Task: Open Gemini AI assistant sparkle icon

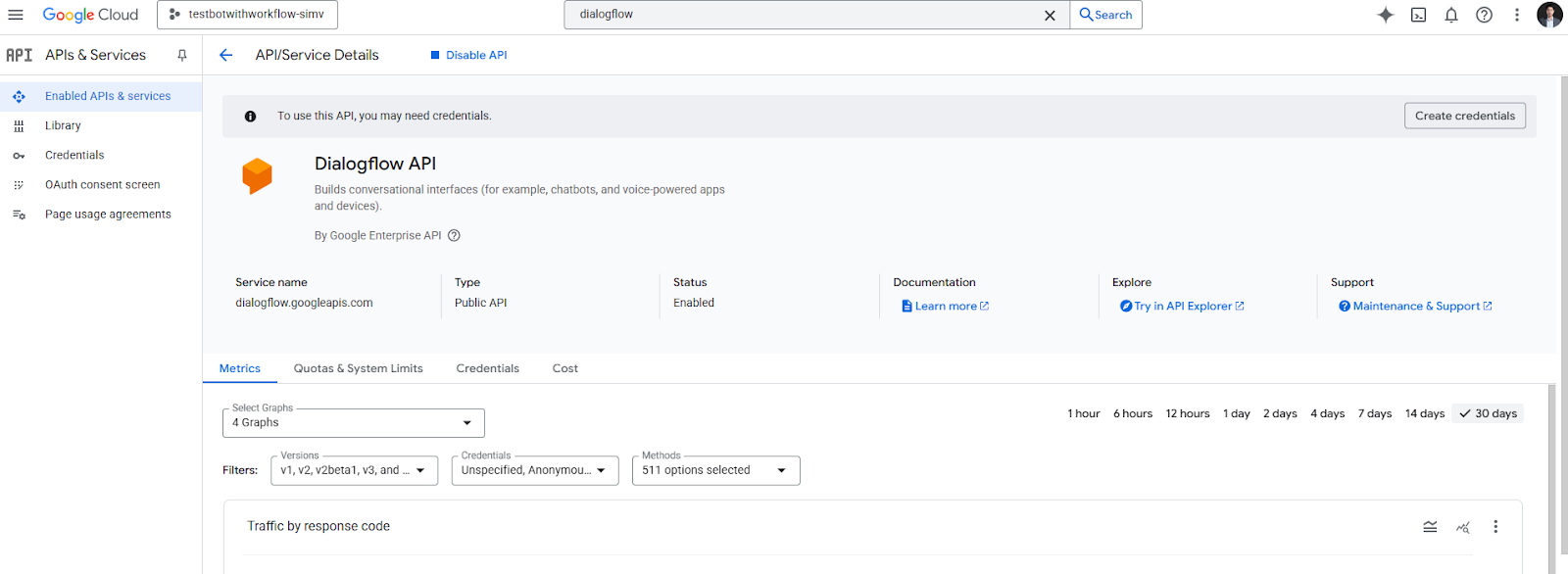Action: point(1385,15)
